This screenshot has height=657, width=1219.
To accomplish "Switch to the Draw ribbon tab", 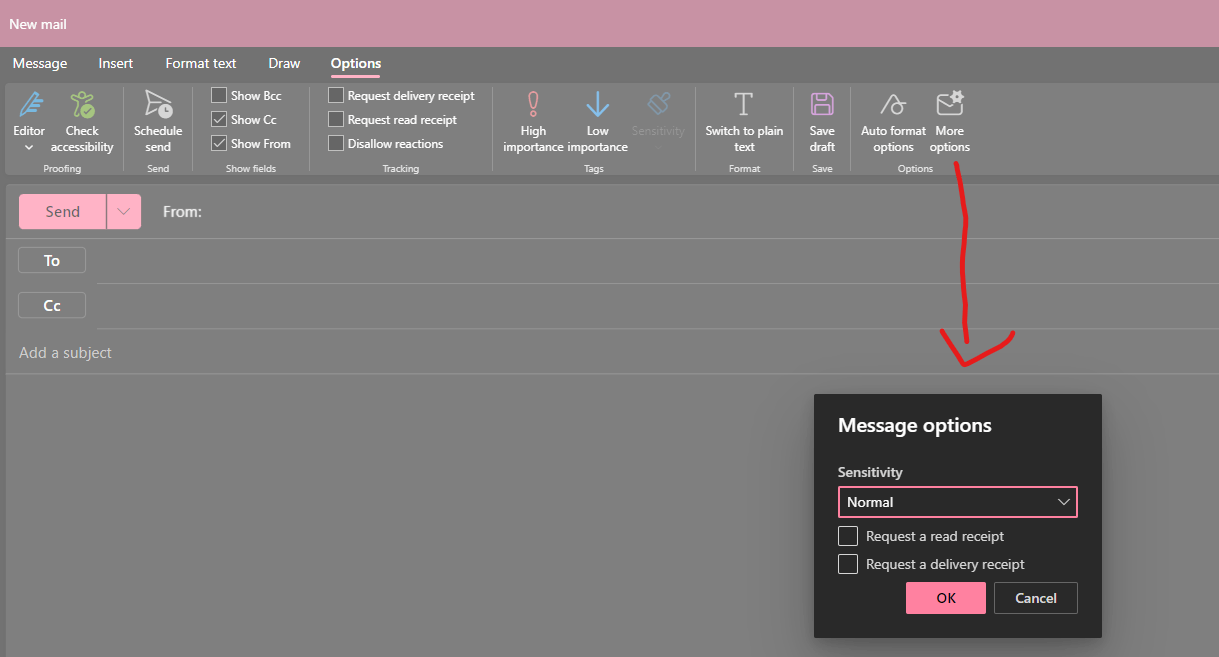I will [x=284, y=63].
